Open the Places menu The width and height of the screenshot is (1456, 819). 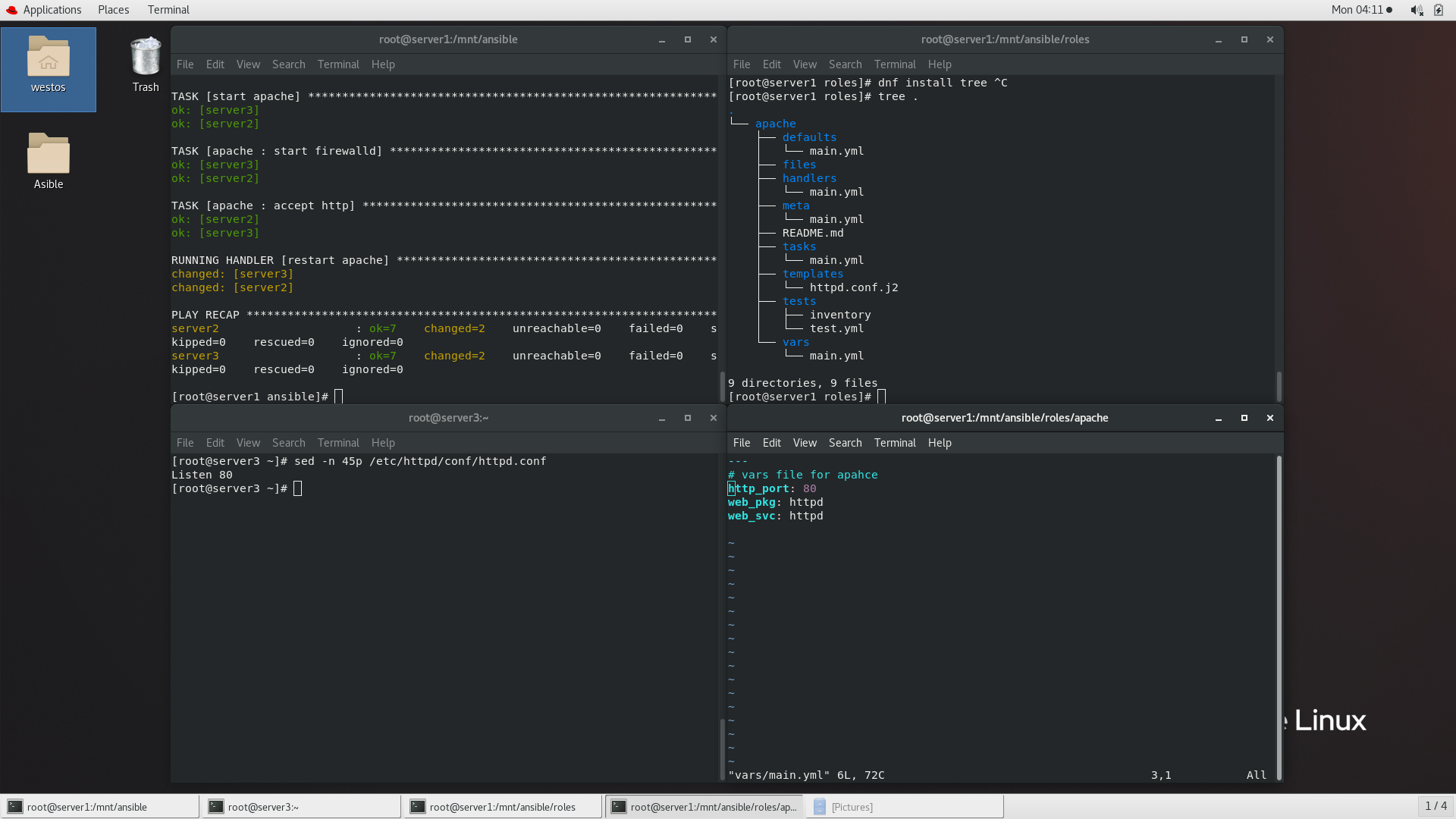[x=113, y=10]
